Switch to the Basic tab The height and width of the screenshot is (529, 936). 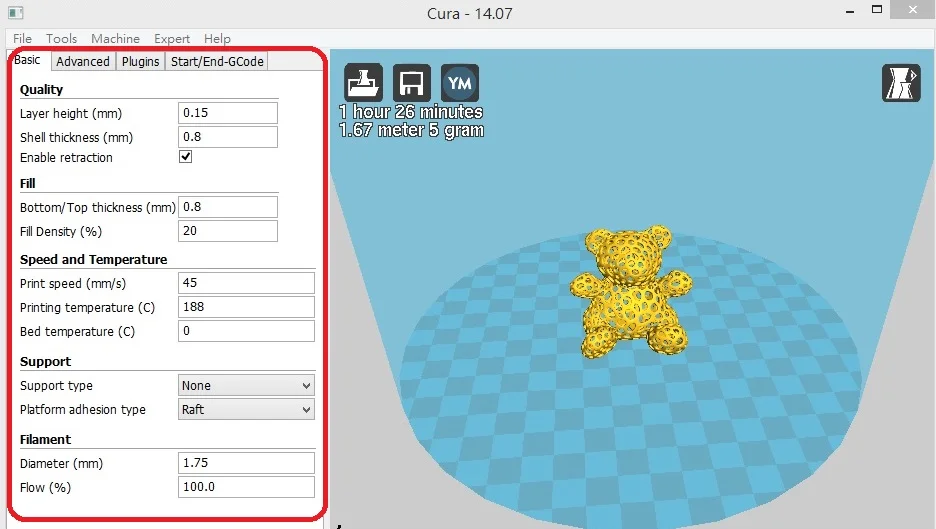(28, 60)
